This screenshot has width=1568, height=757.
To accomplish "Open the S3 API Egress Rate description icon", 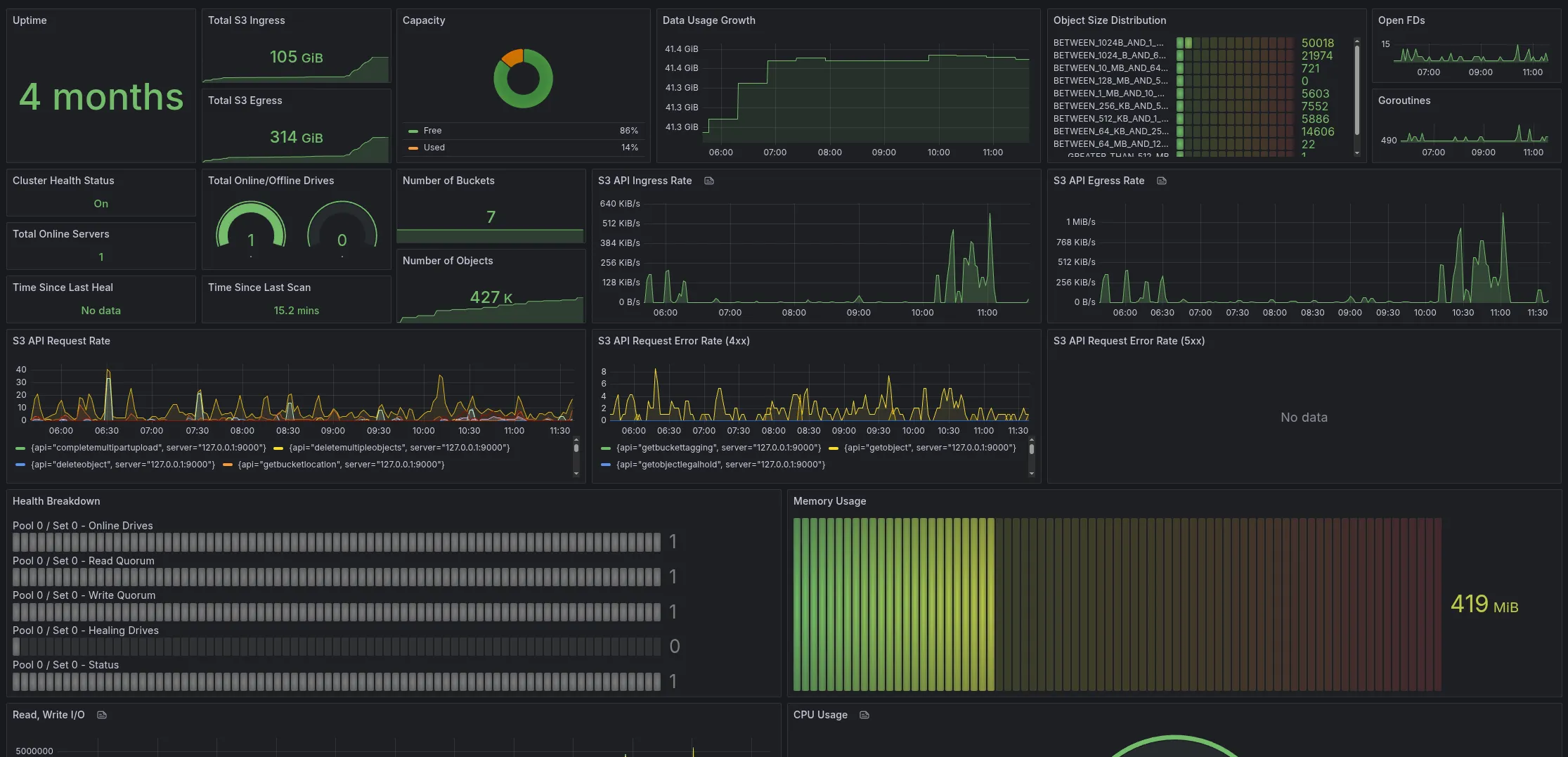I will [1160, 181].
